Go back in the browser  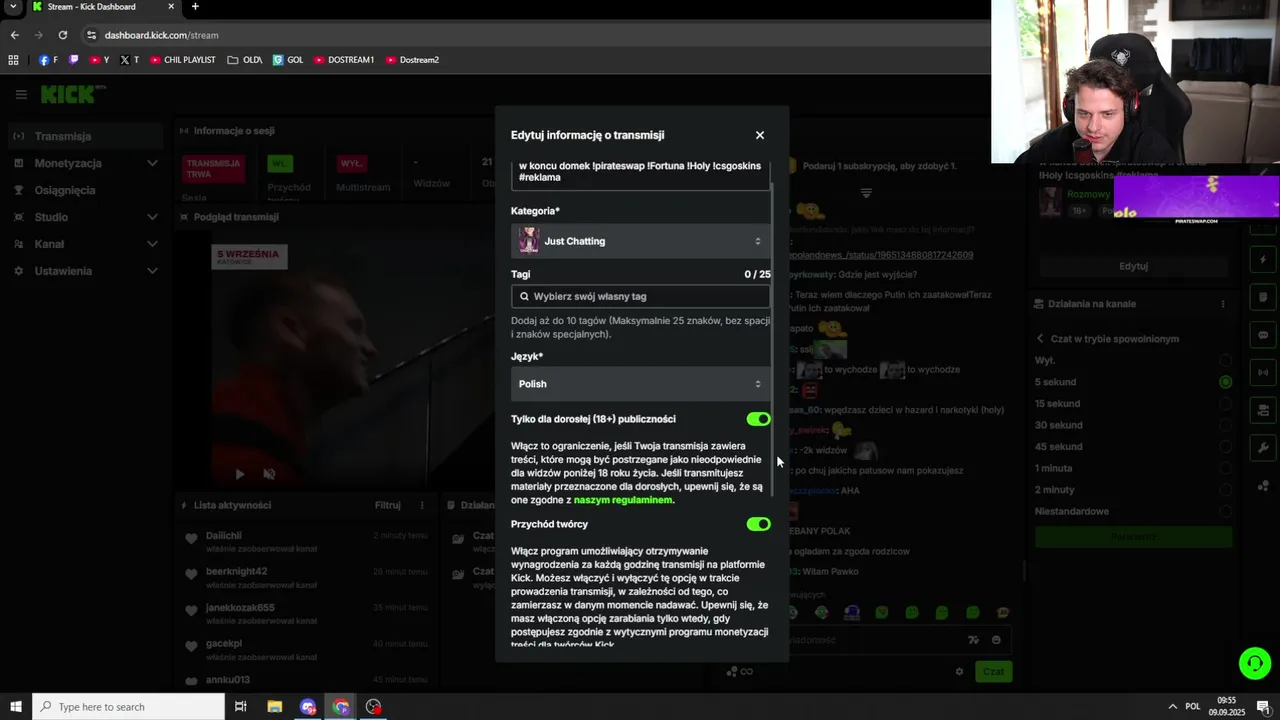(x=14, y=35)
